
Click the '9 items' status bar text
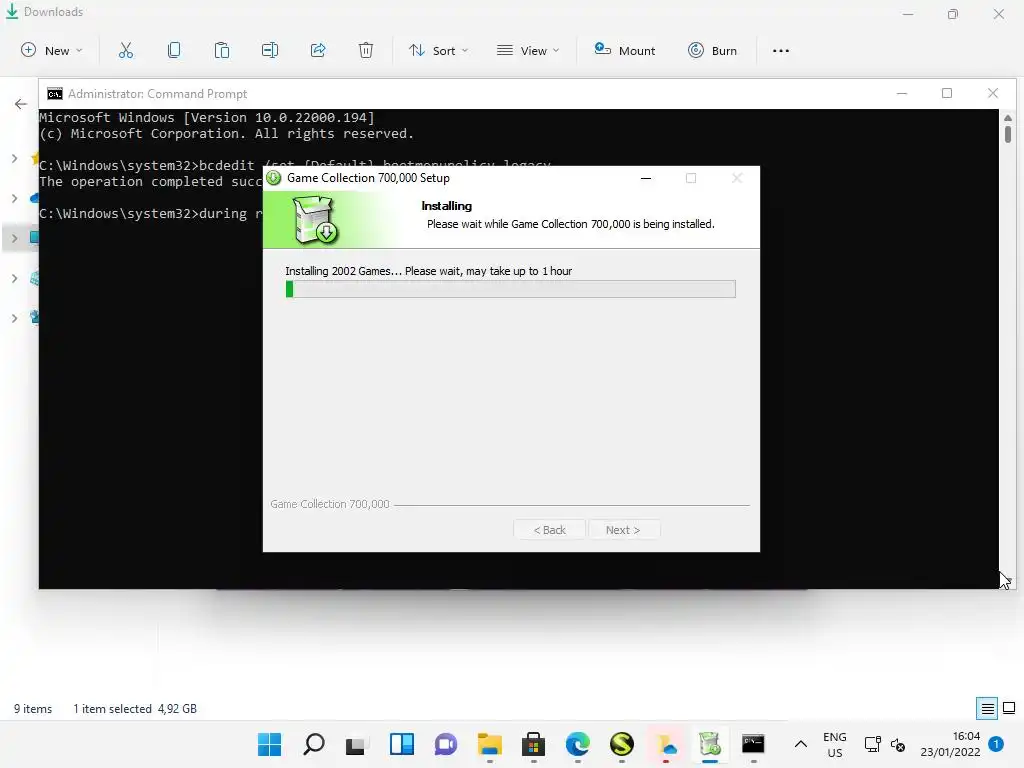click(x=33, y=709)
